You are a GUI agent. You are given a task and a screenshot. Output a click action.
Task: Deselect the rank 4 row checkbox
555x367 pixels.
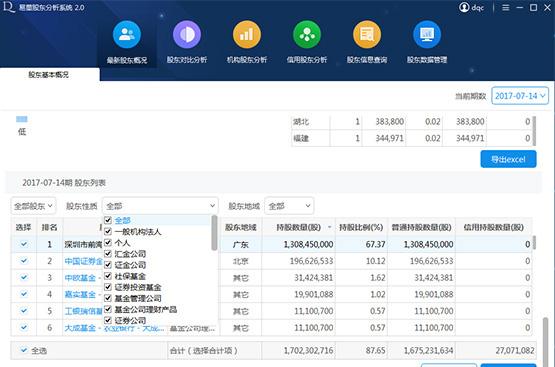(x=24, y=294)
